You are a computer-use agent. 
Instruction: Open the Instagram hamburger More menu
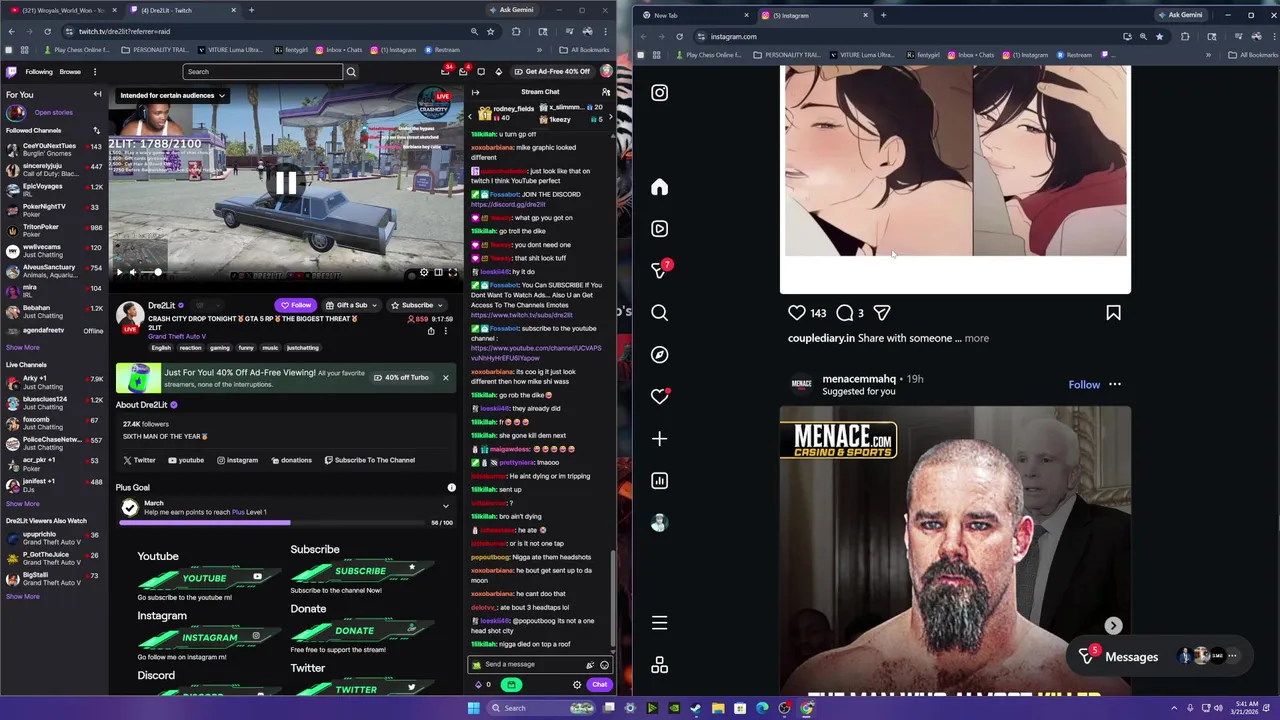(x=659, y=623)
